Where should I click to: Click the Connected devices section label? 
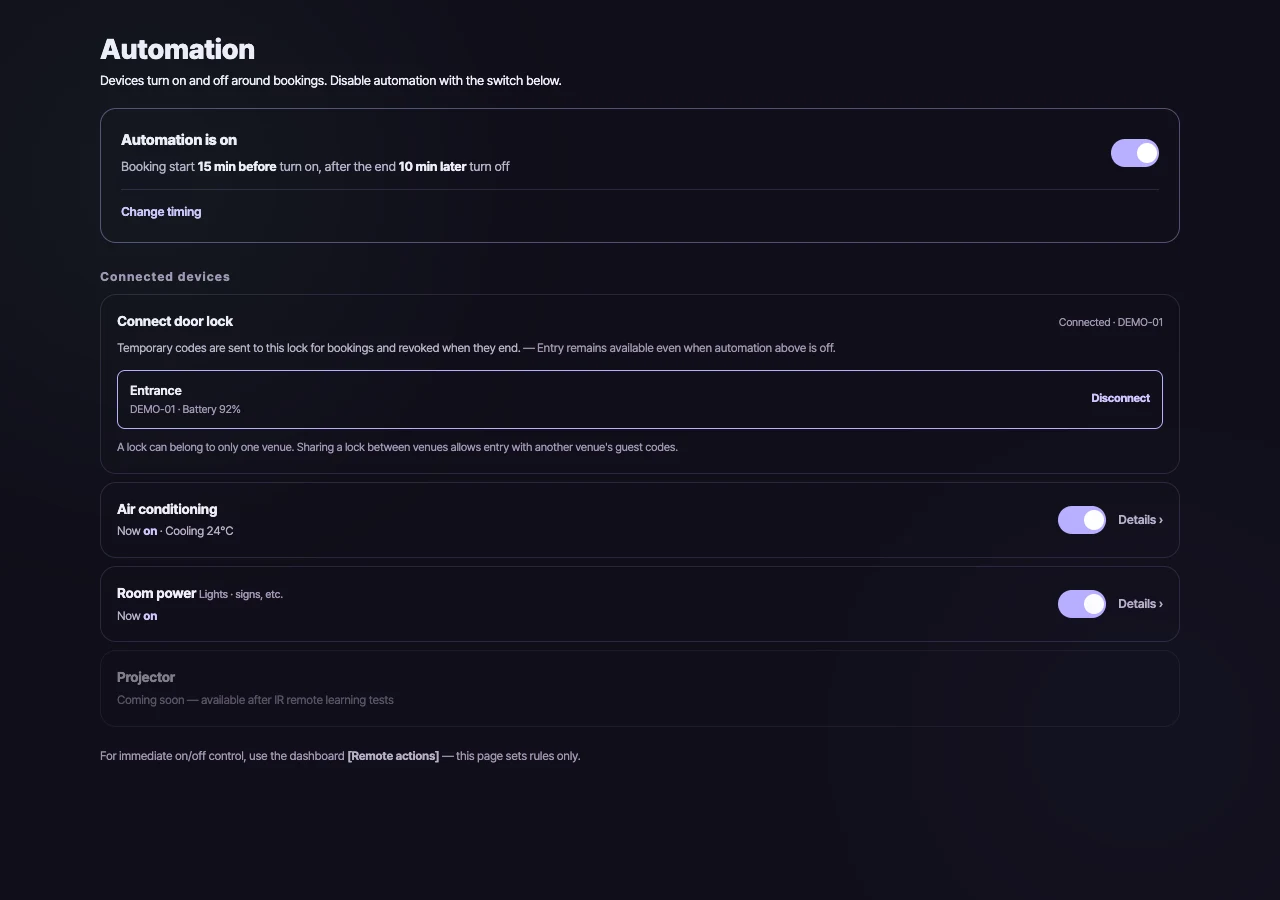pos(165,277)
